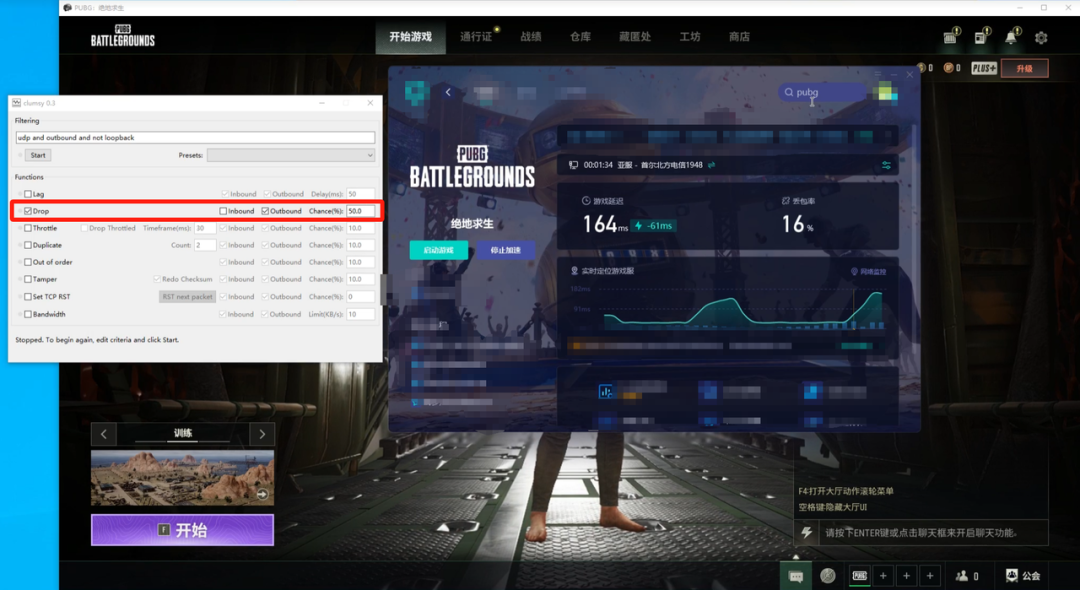The height and width of the screenshot is (590, 1080).
Task: Click the Drop Chance(%) field showing 50.0
Action: [360, 211]
